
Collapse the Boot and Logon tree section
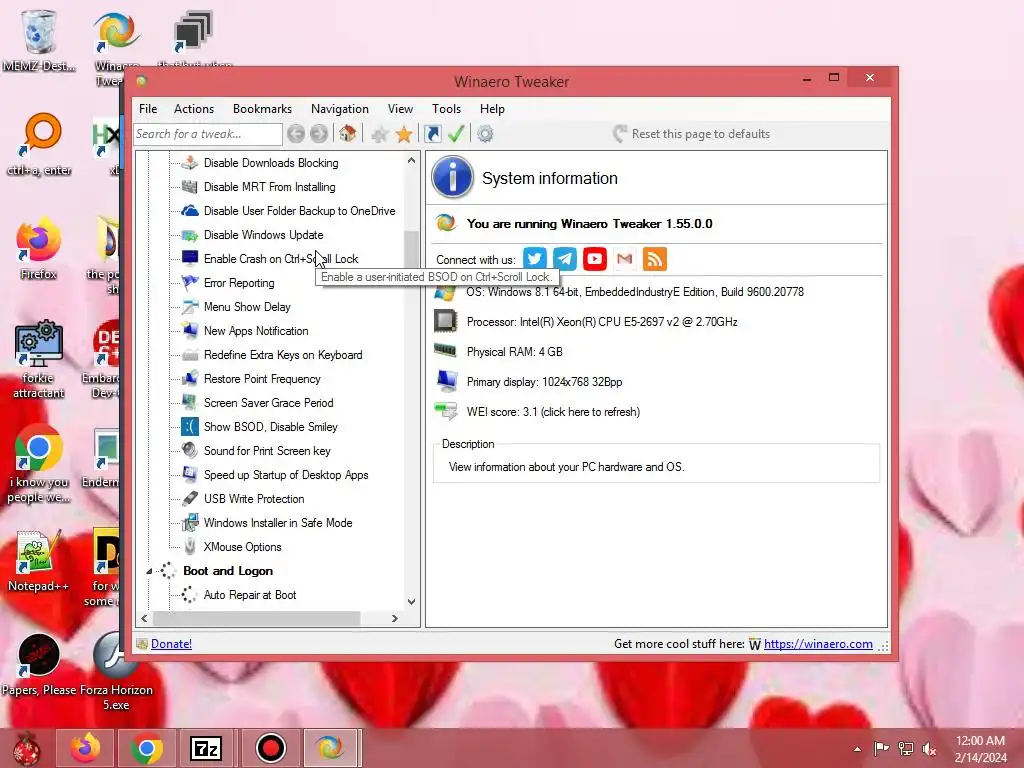pyautogui.click(x=150, y=571)
